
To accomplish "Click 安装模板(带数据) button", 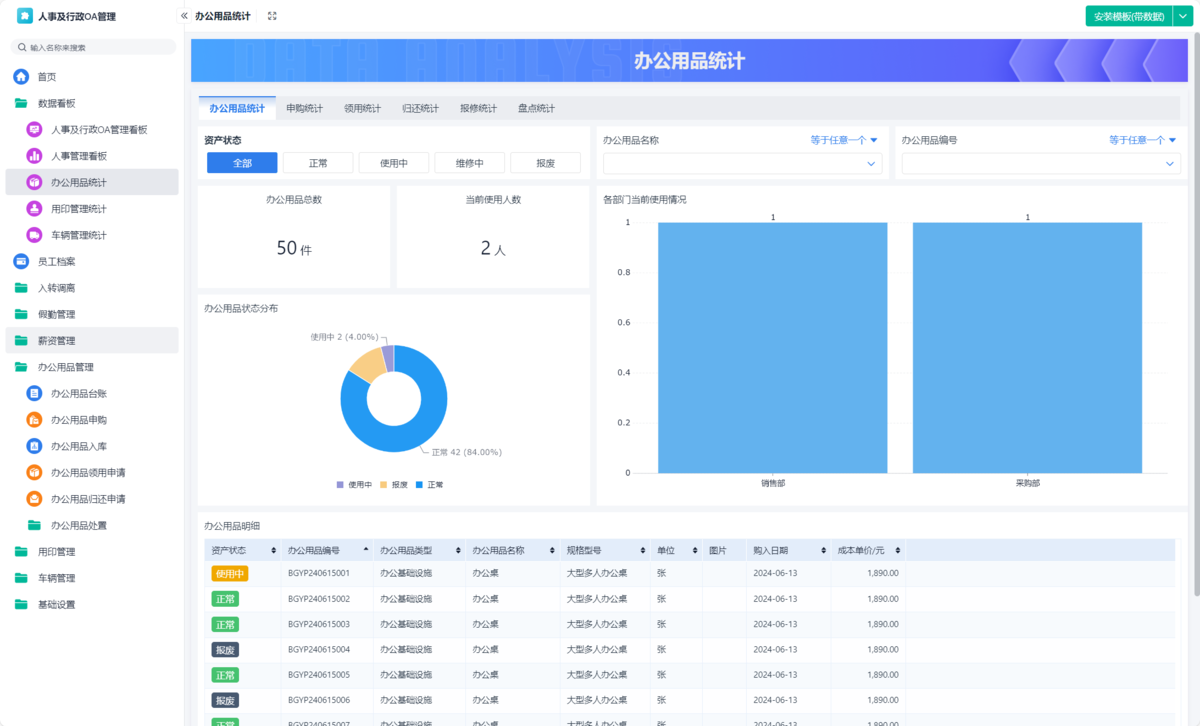I will (1129, 16).
